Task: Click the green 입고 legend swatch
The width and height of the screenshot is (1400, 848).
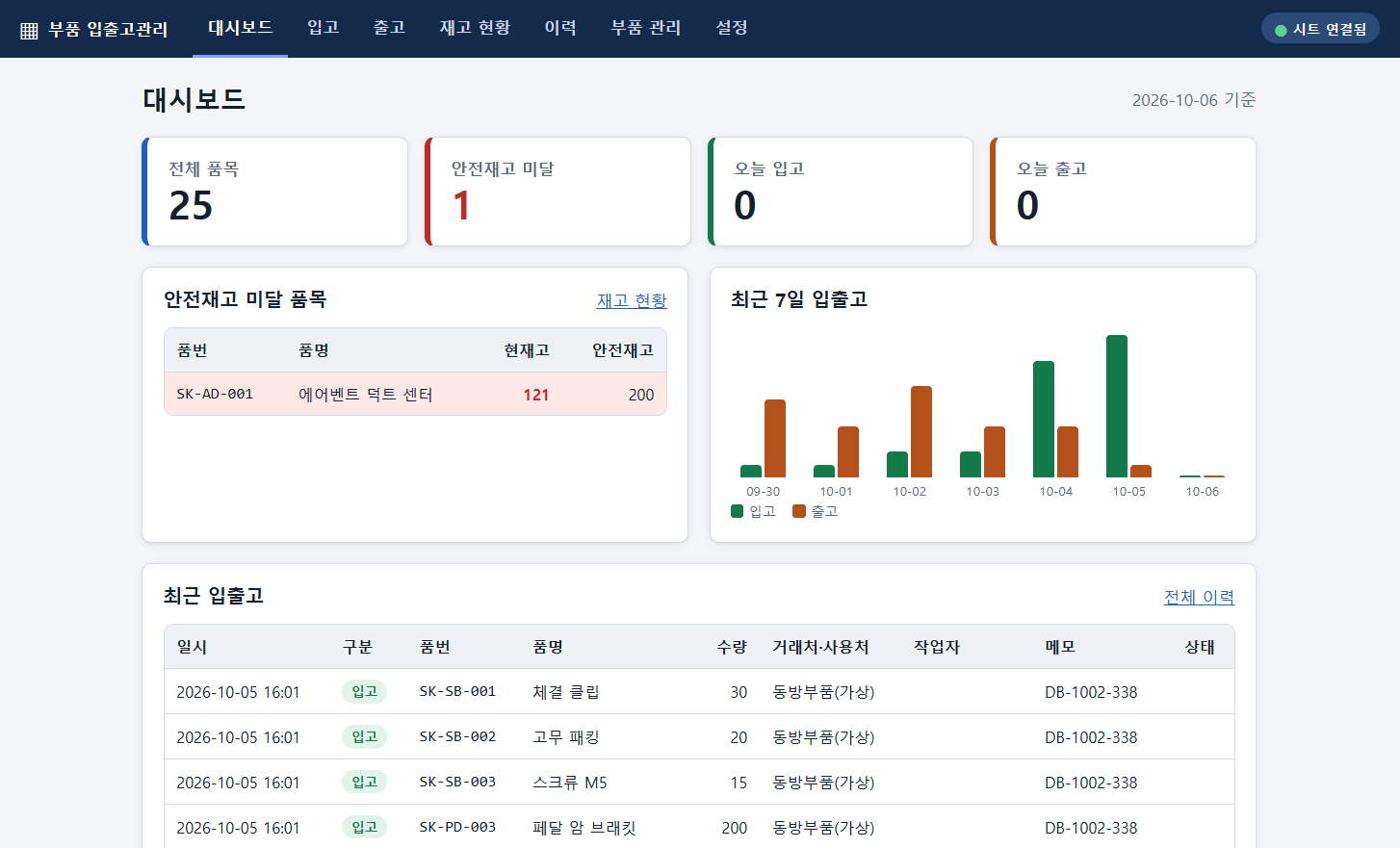Action: (x=738, y=511)
